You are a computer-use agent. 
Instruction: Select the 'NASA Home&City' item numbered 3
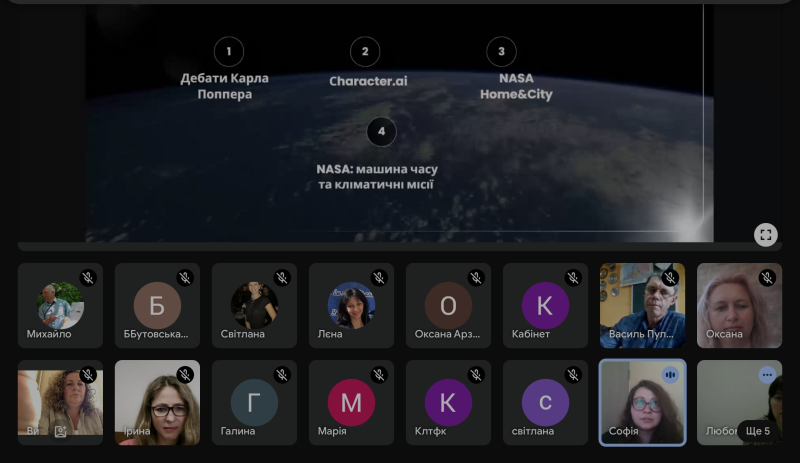pyautogui.click(x=515, y=87)
